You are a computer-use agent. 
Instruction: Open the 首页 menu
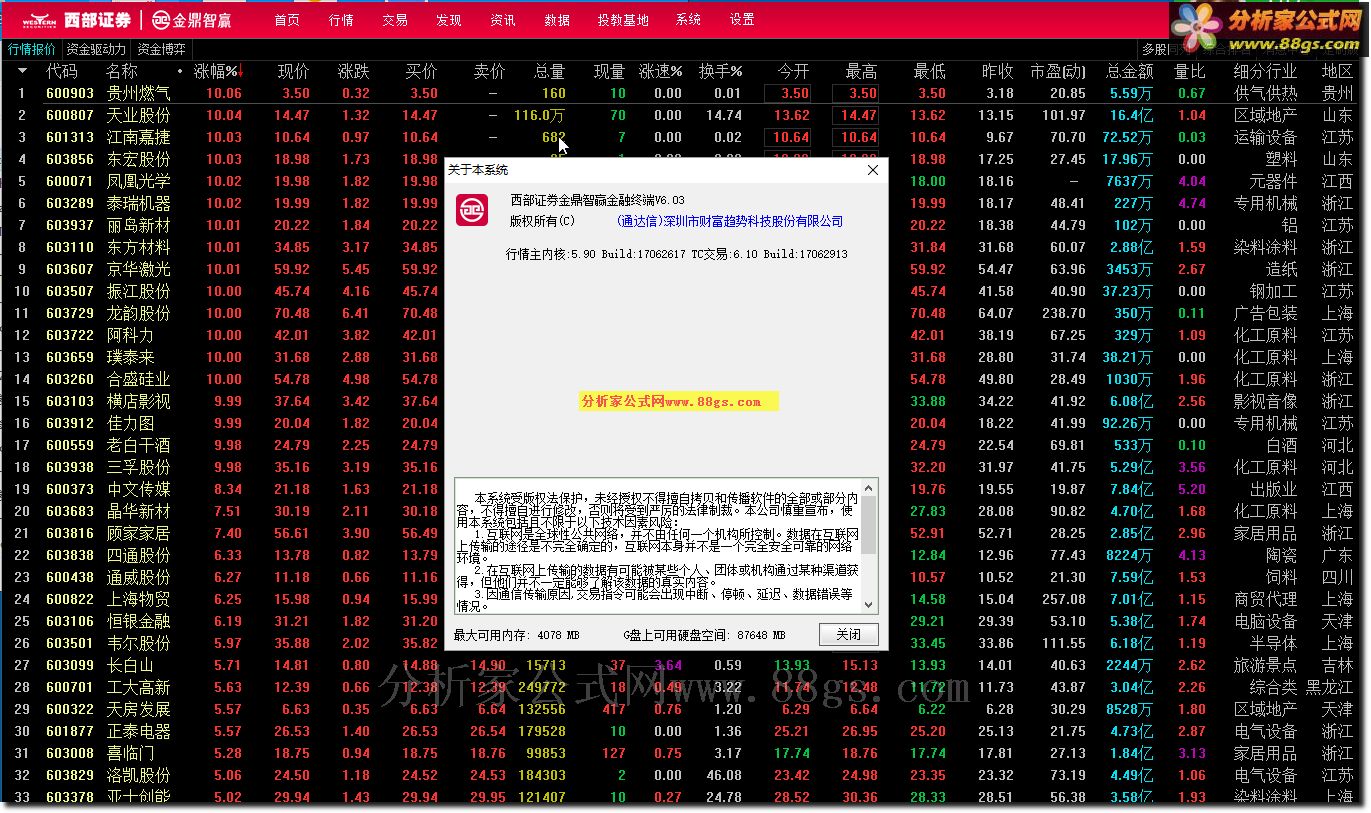coord(287,20)
